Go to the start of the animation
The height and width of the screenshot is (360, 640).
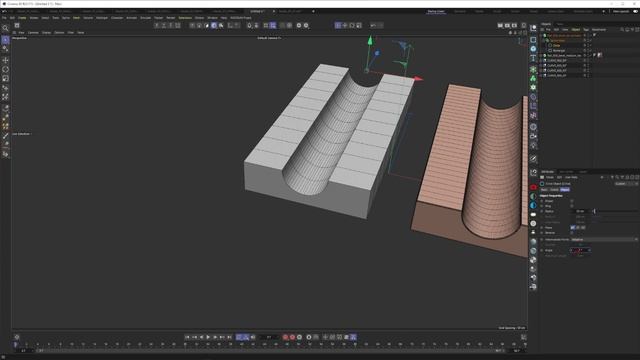[x=187, y=337]
